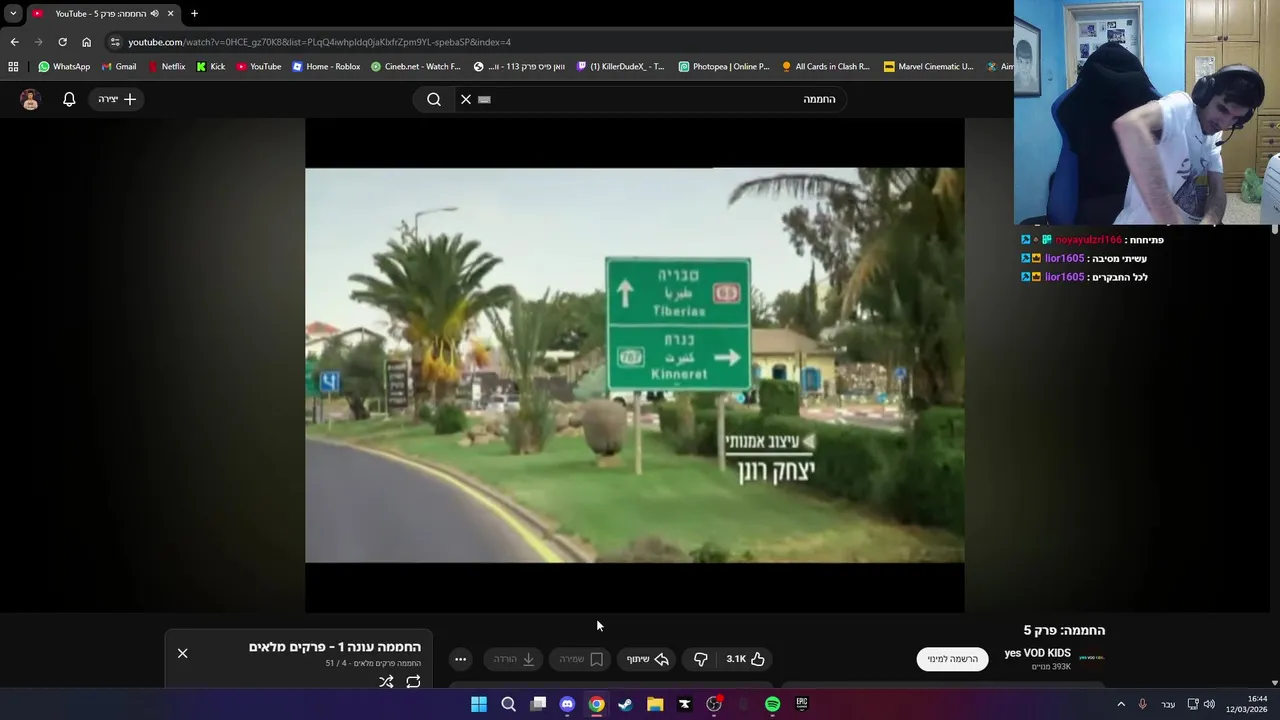
Task: Open Task View on the taskbar
Action: pyautogui.click(x=538, y=704)
